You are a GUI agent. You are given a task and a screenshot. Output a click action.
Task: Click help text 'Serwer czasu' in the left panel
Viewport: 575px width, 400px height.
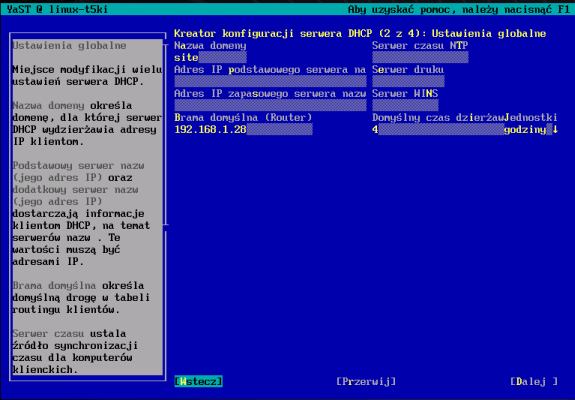click(x=48, y=334)
